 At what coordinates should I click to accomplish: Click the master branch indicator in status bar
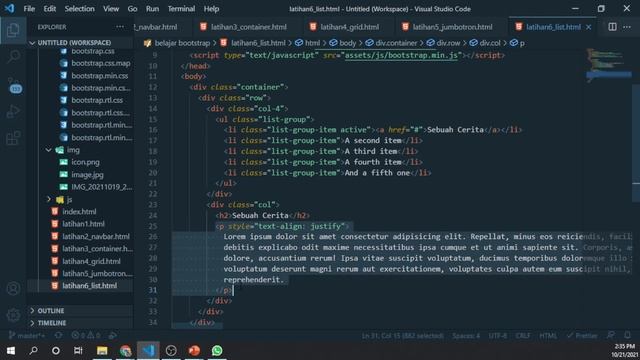(27, 336)
